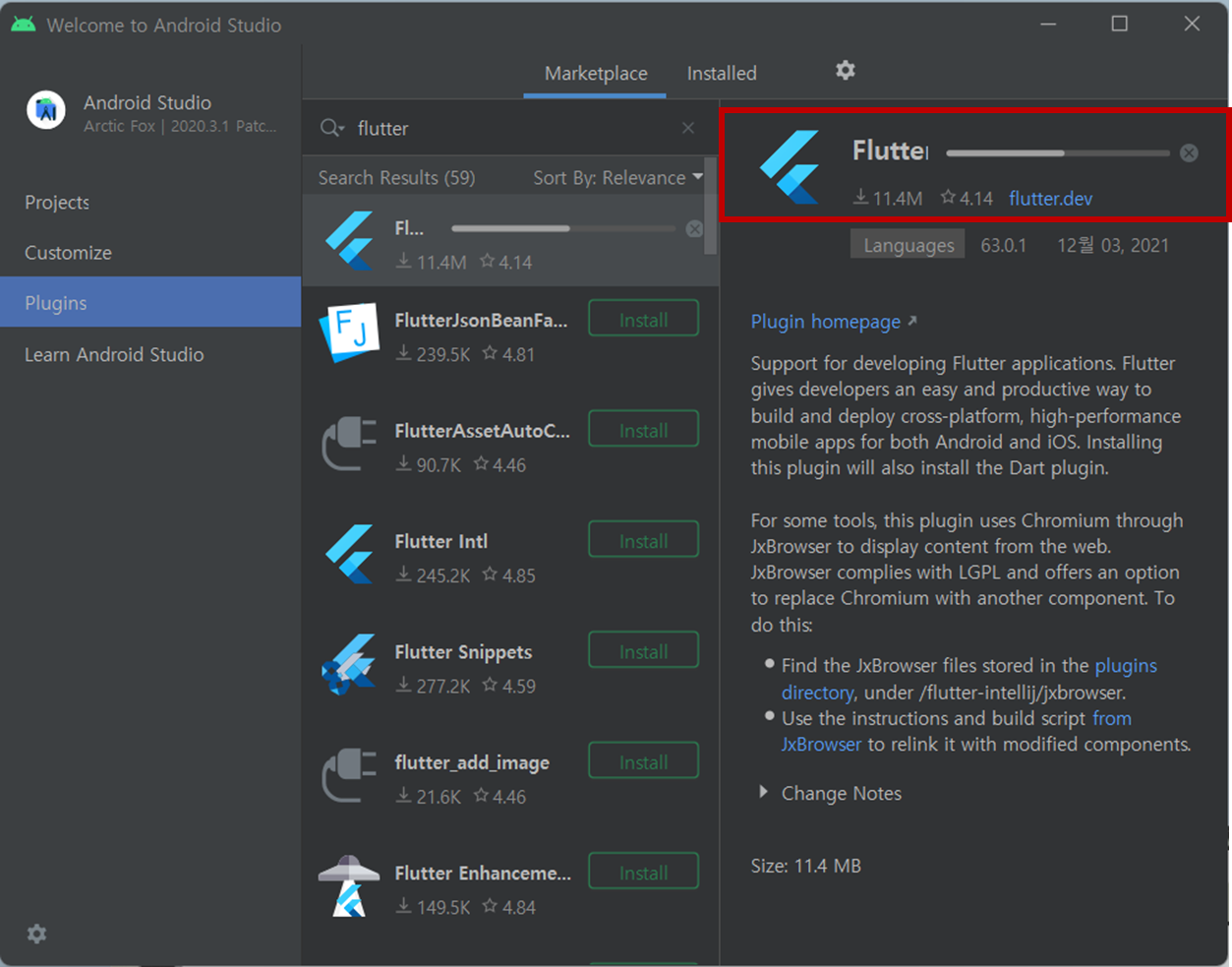Screen dimensions: 1232x967
Task: Click the Size: 11.4 MB text
Action: coord(805,866)
